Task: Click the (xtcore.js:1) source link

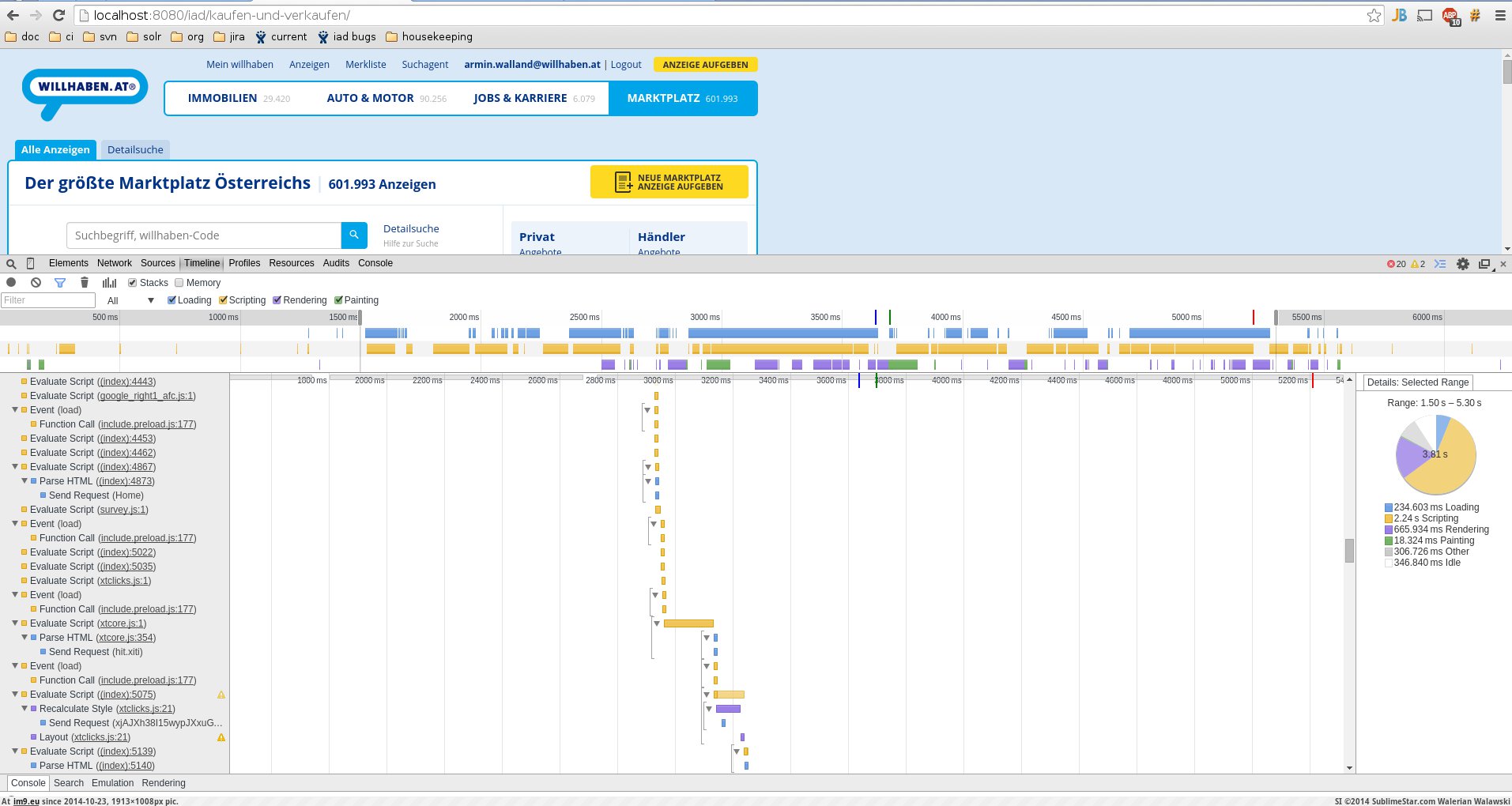Action: coord(122,623)
